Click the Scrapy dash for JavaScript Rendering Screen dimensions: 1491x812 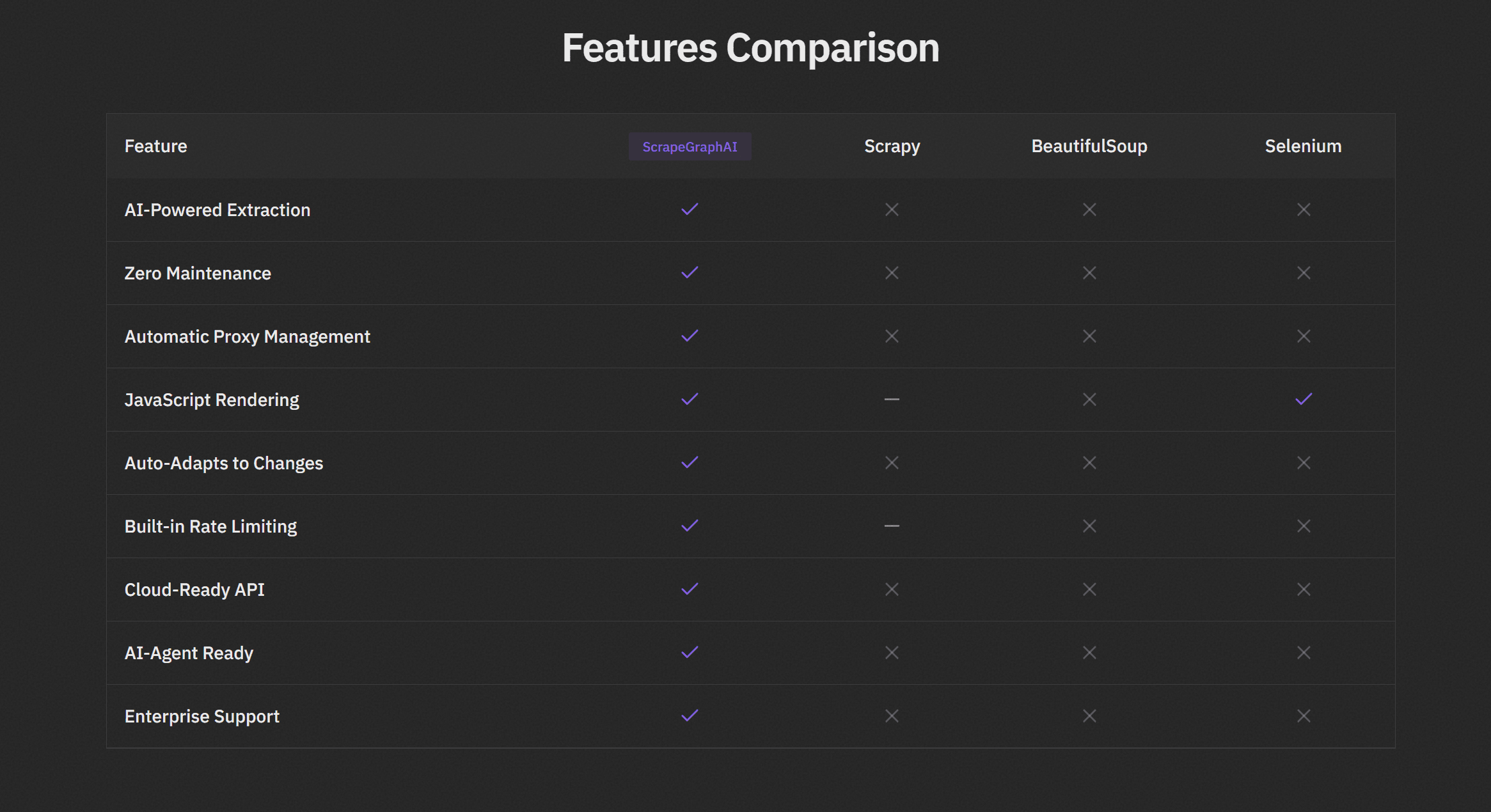coord(892,399)
